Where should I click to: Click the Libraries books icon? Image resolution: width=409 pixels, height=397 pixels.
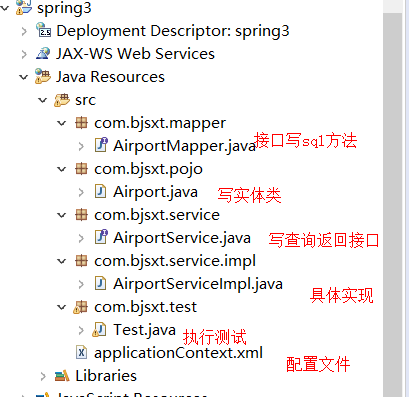tap(62, 376)
